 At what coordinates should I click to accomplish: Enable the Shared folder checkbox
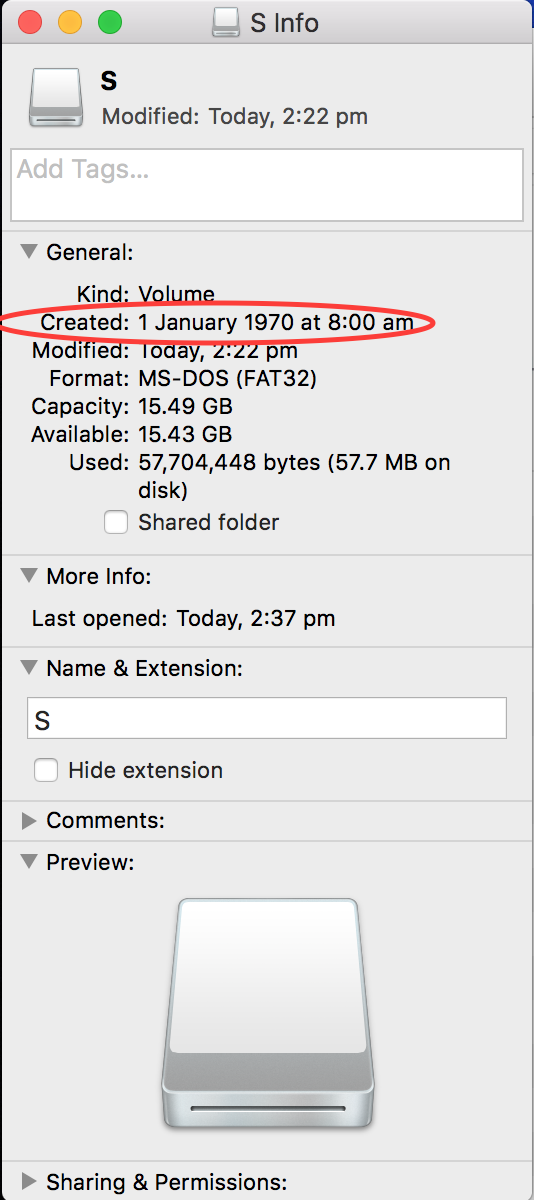[x=116, y=522]
